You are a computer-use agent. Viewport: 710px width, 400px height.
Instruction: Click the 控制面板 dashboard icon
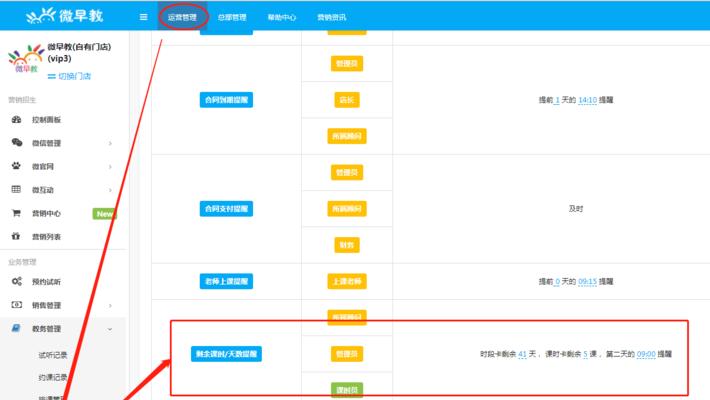(x=16, y=120)
